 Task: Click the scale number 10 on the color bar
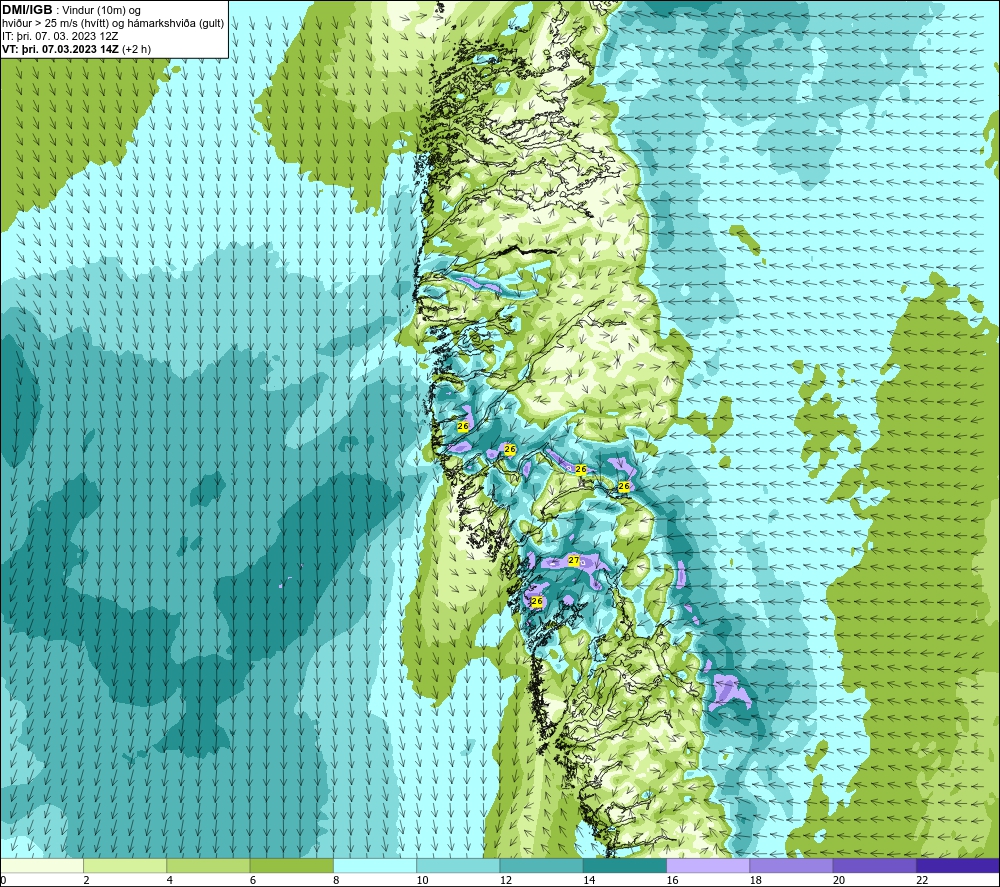pos(422,880)
